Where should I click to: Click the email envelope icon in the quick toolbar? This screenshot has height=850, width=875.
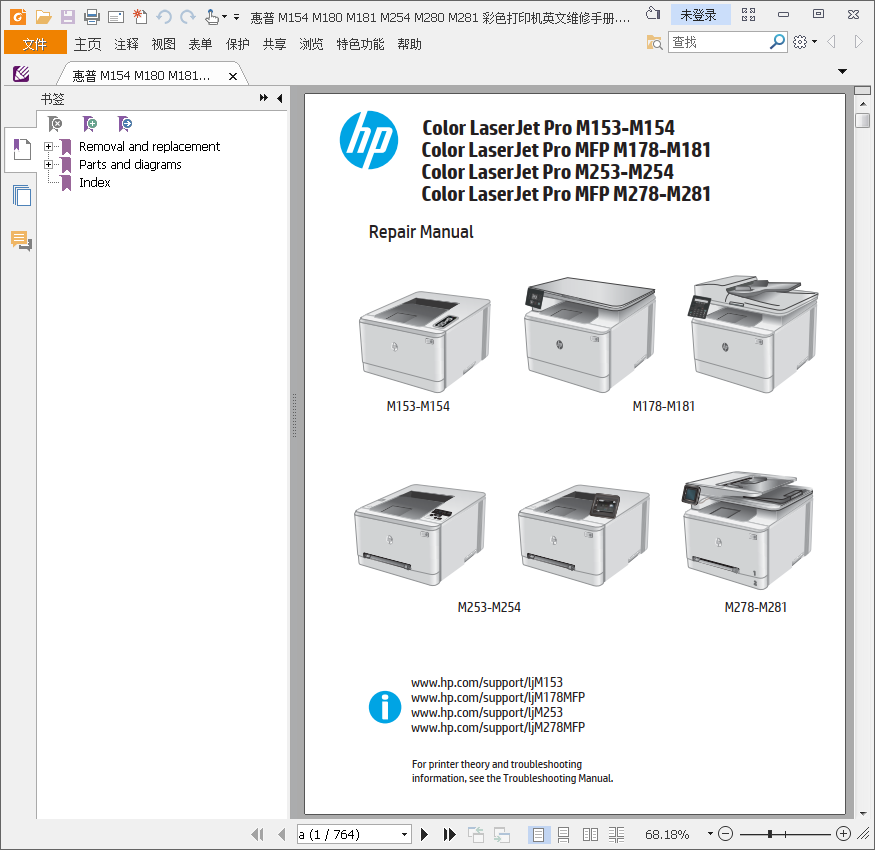[116, 17]
